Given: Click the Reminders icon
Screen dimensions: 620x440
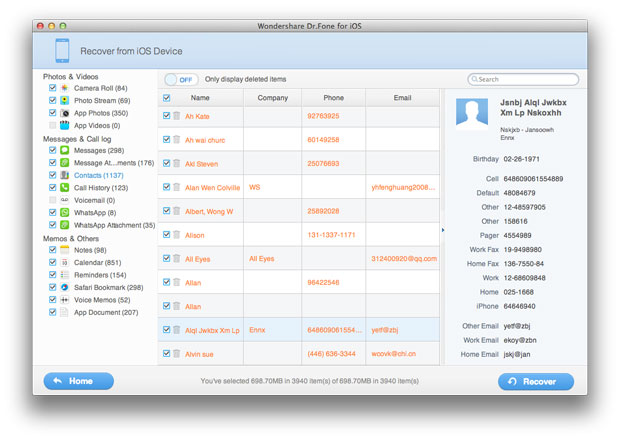Looking at the screenshot, I should click(64, 275).
